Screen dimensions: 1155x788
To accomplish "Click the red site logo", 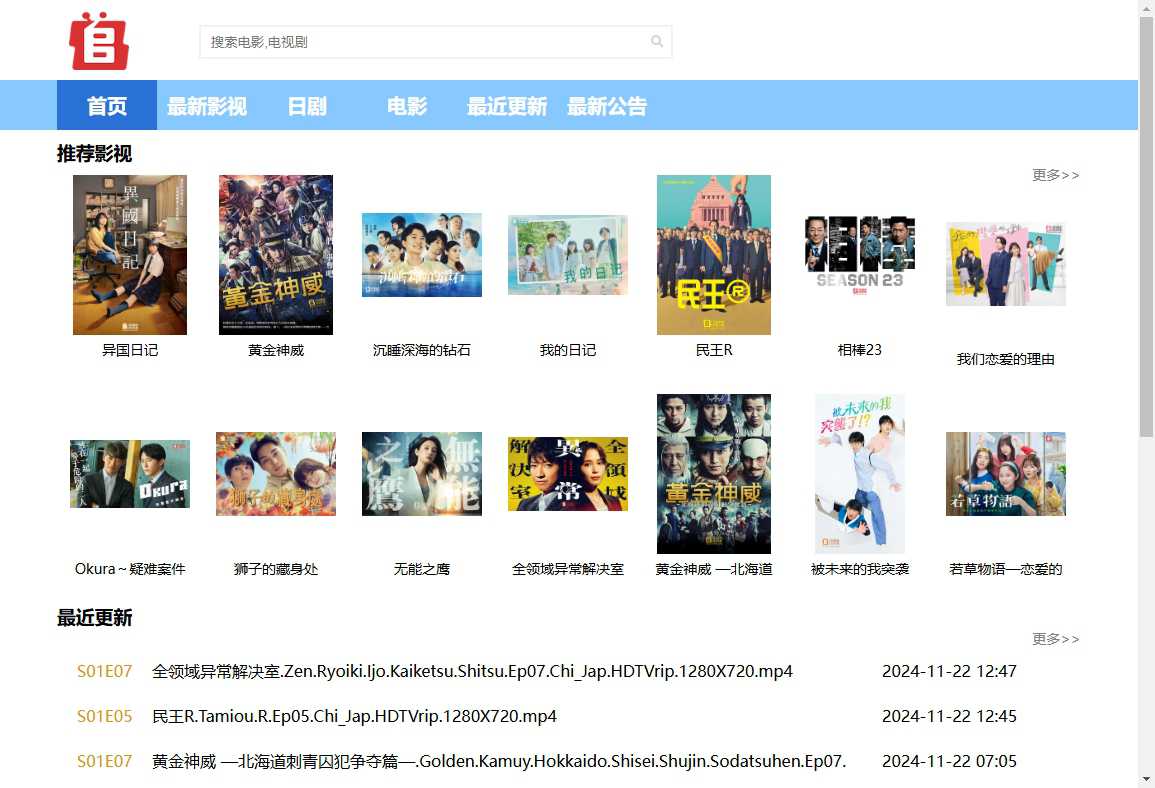I will coord(99,41).
